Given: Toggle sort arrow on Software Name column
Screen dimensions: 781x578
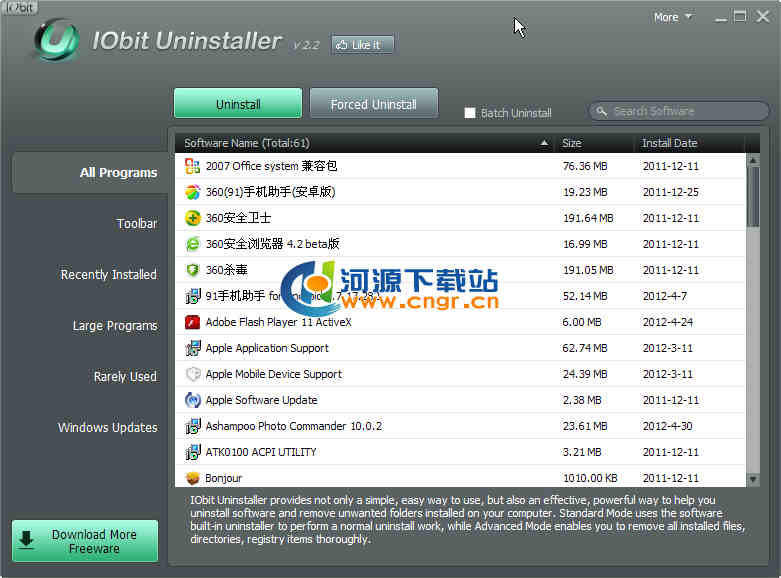Looking at the screenshot, I should 544,143.
